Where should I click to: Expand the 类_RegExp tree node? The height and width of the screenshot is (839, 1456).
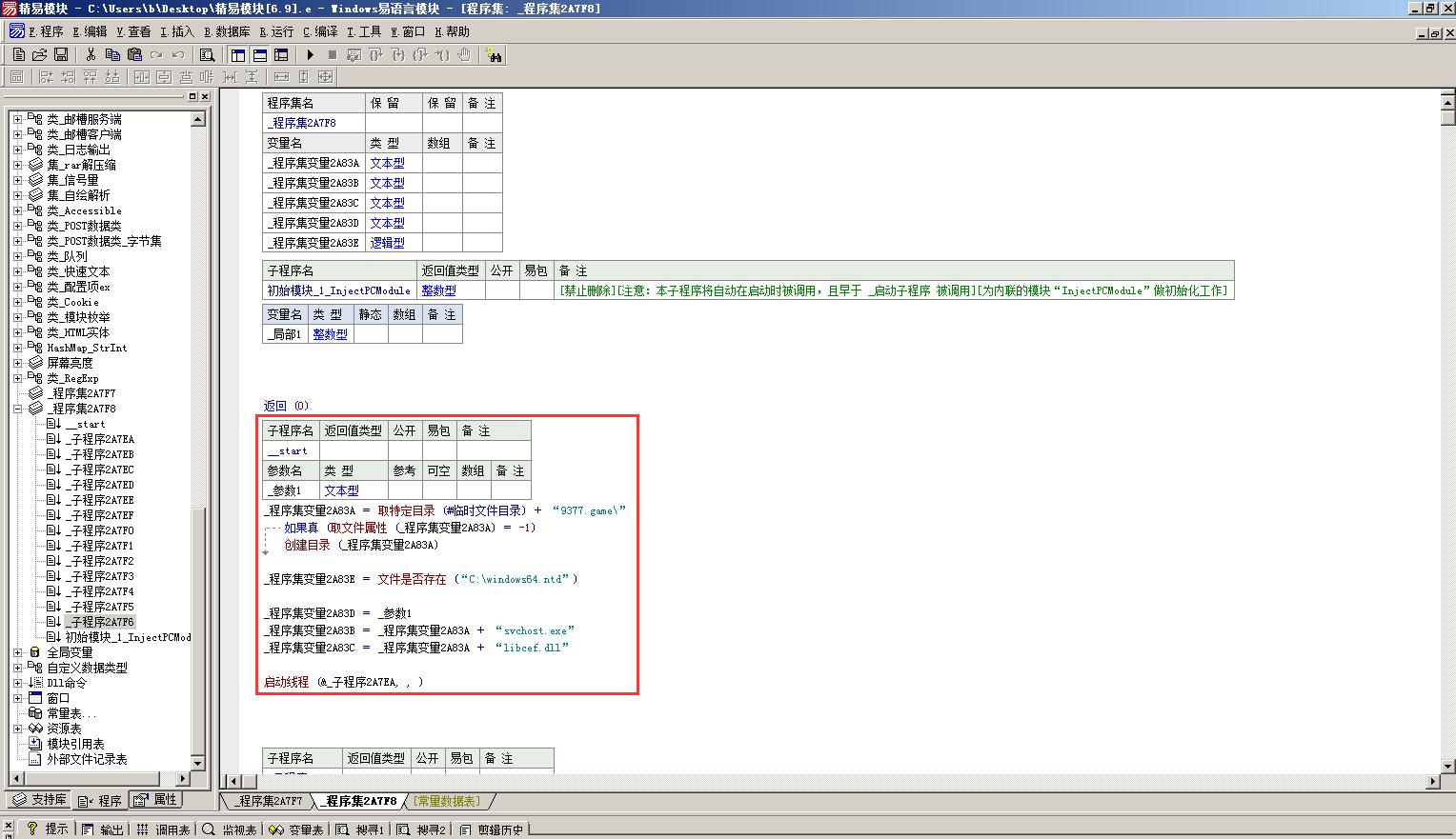click(x=17, y=378)
